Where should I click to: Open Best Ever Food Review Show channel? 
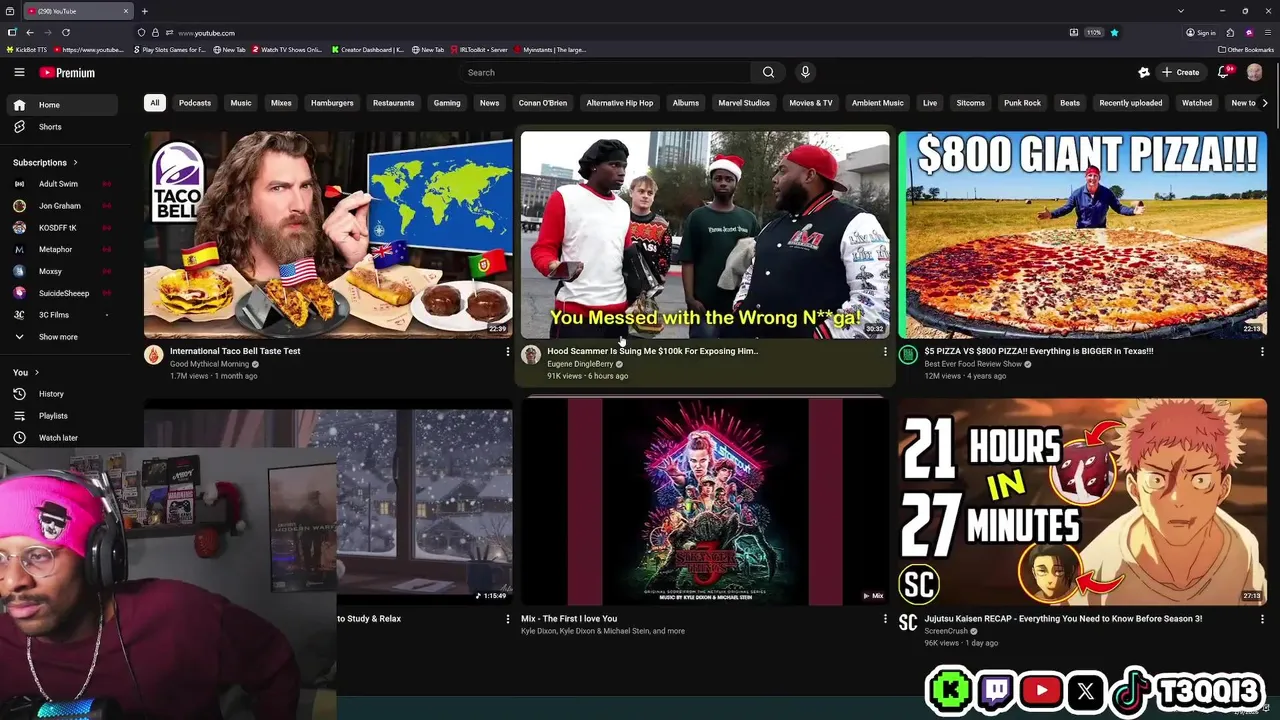[x=973, y=364]
